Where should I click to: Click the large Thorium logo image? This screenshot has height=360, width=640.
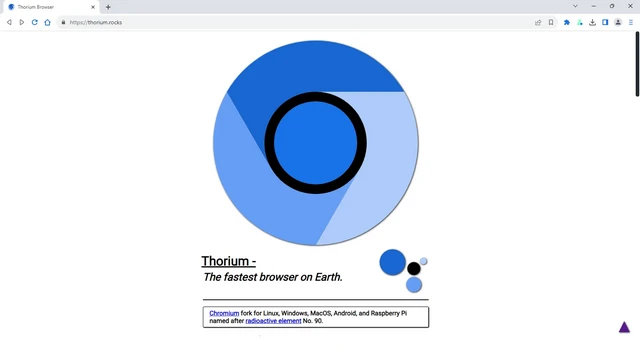point(316,143)
